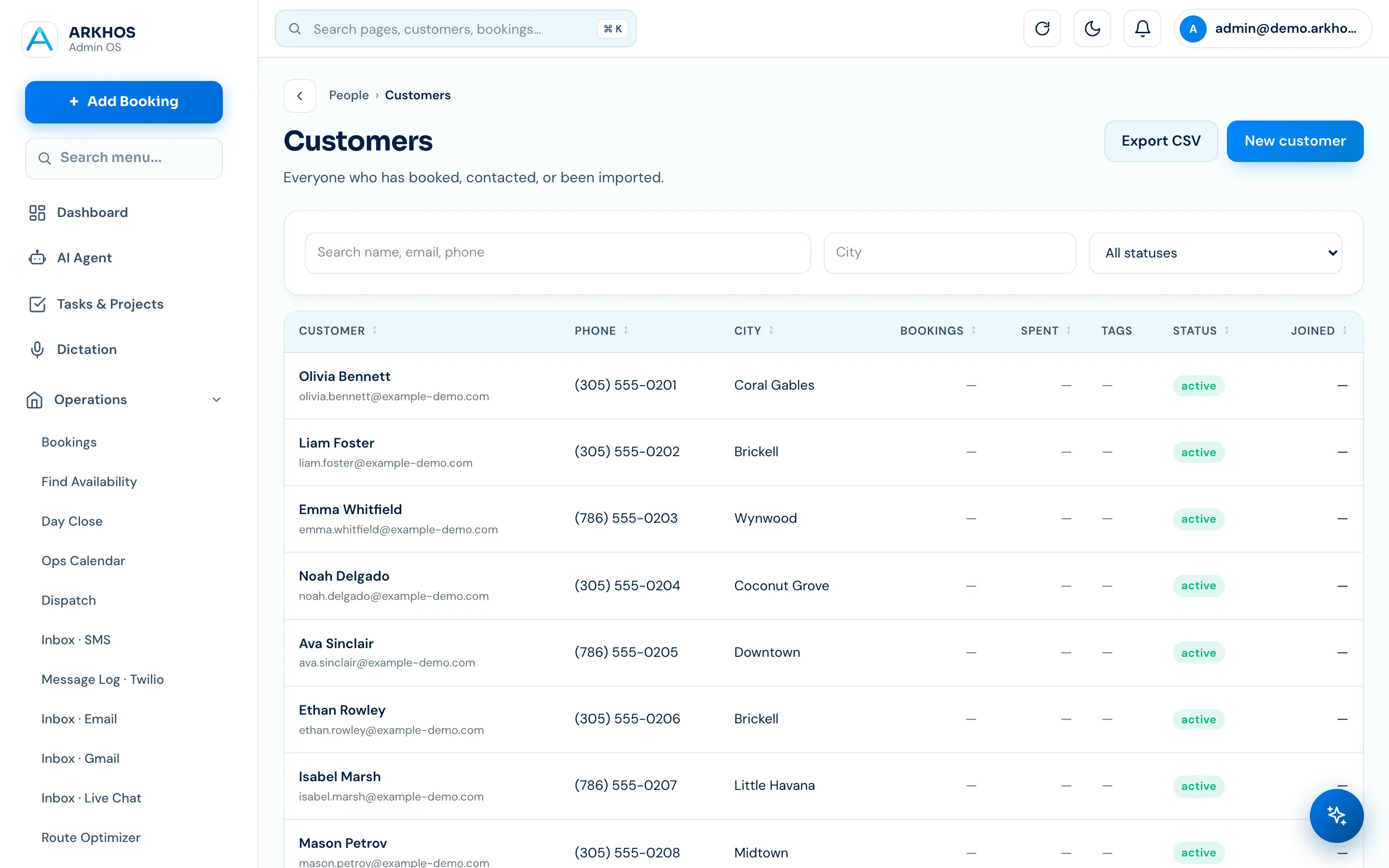This screenshot has width=1389, height=868.
Task: Open Dictation in sidebar
Action: click(x=87, y=349)
